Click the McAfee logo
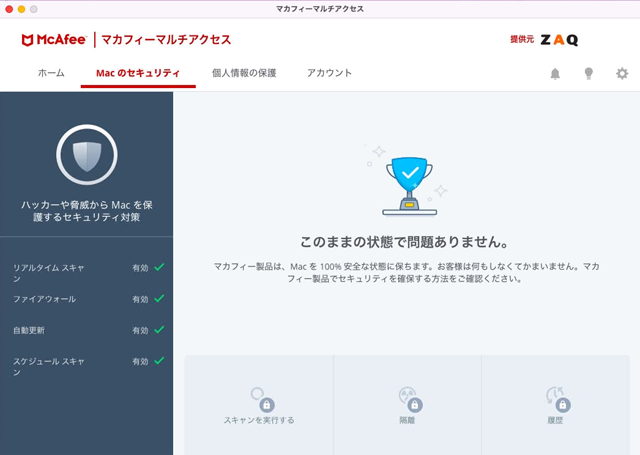The width and height of the screenshot is (640, 455). coord(54,40)
